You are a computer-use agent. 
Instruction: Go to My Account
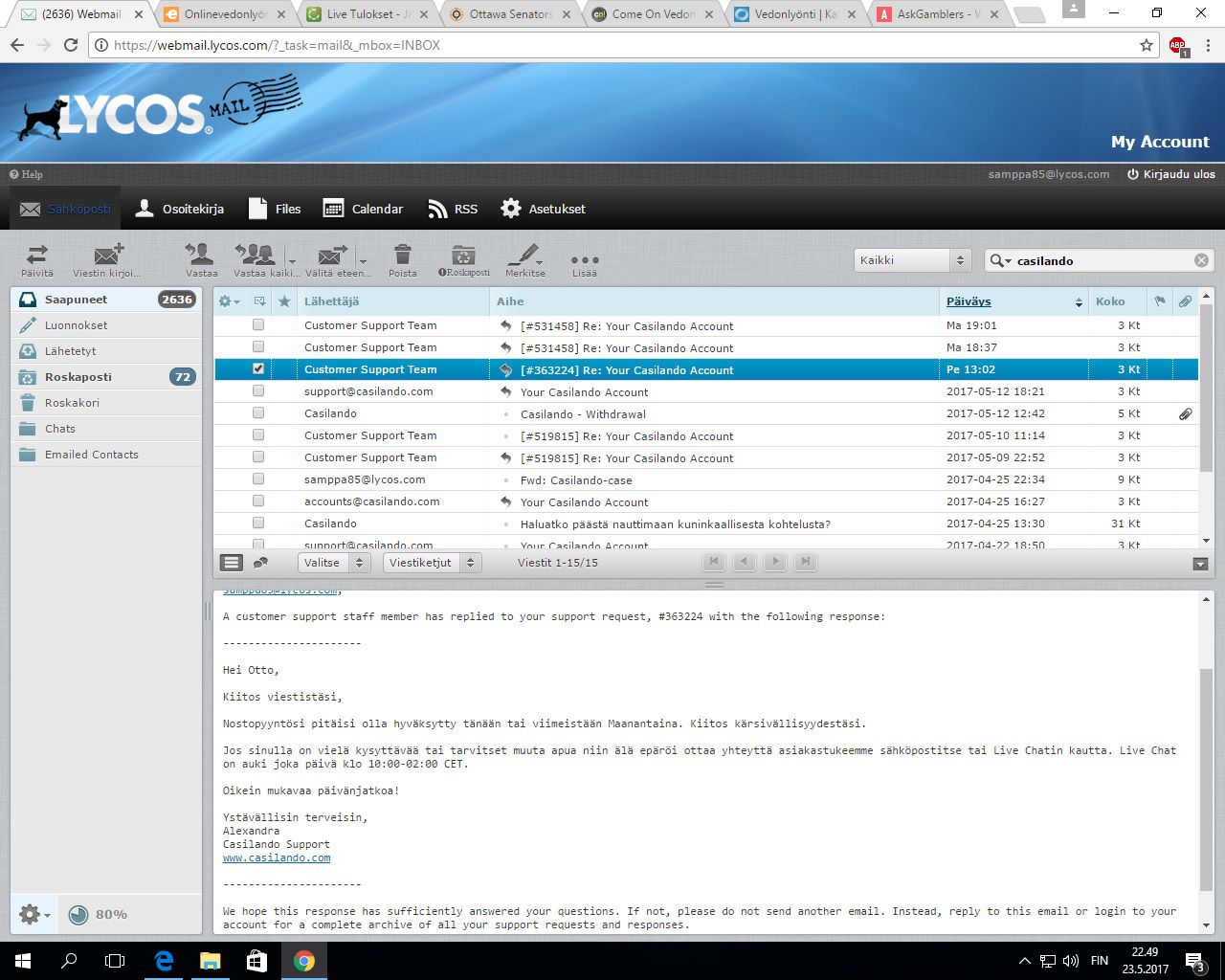pyautogui.click(x=1160, y=142)
